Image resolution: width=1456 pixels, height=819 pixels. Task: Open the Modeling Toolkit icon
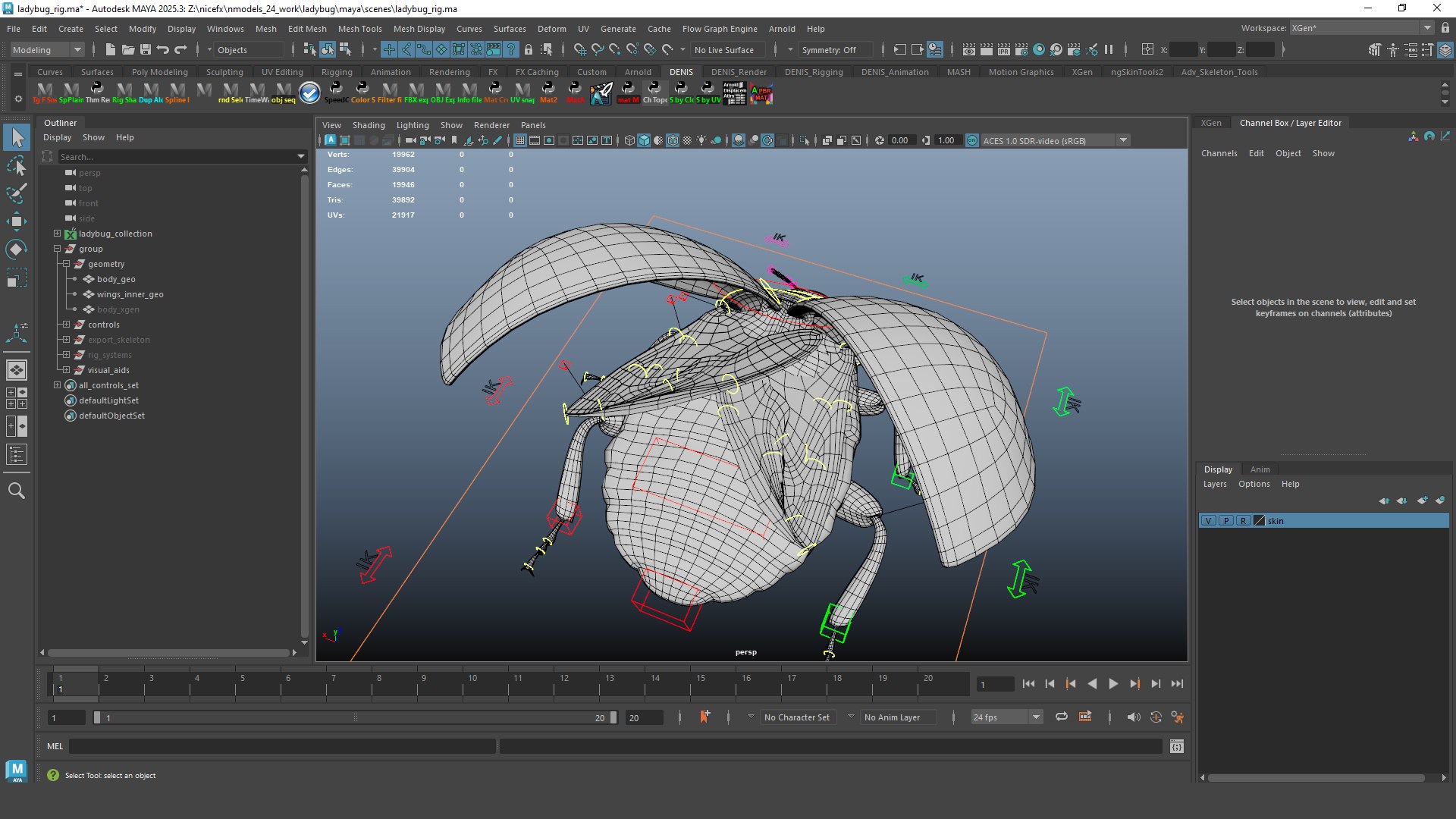coord(1376,50)
